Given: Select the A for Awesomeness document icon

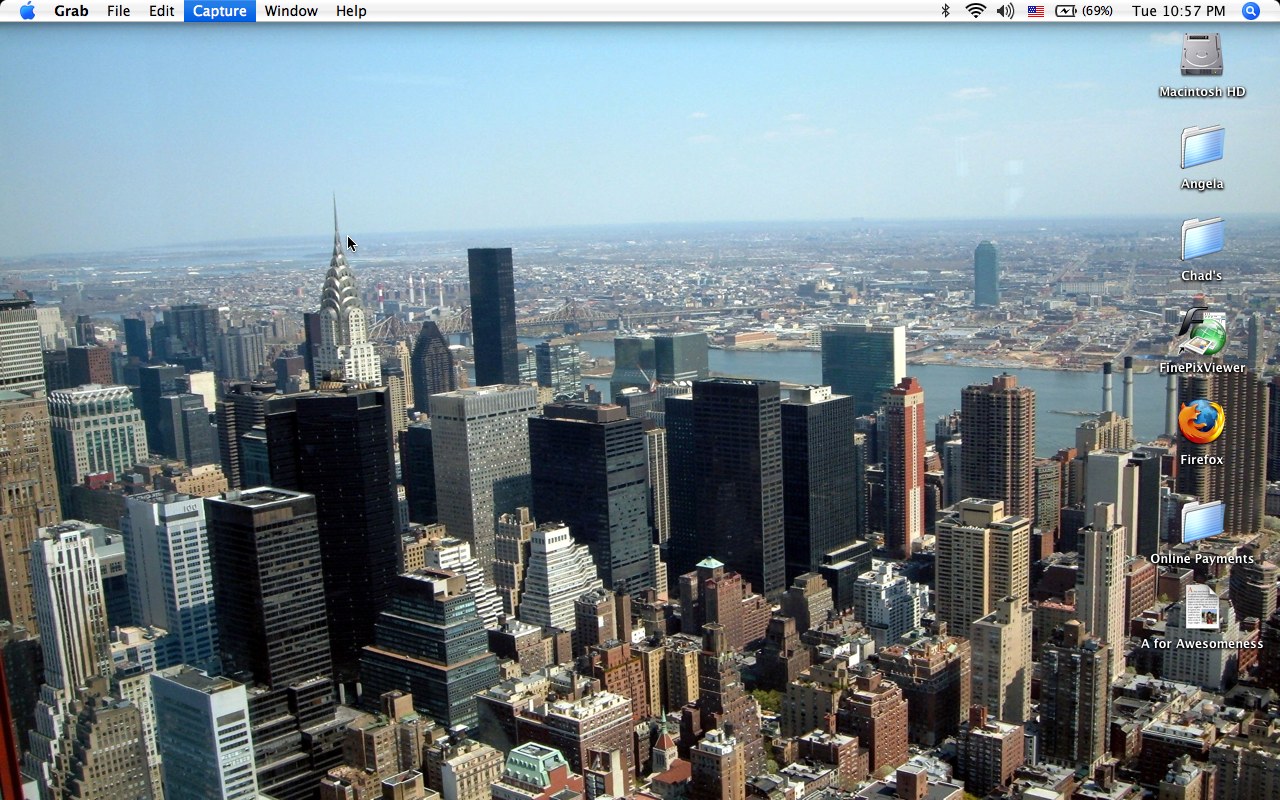Looking at the screenshot, I should click(1202, 607).
